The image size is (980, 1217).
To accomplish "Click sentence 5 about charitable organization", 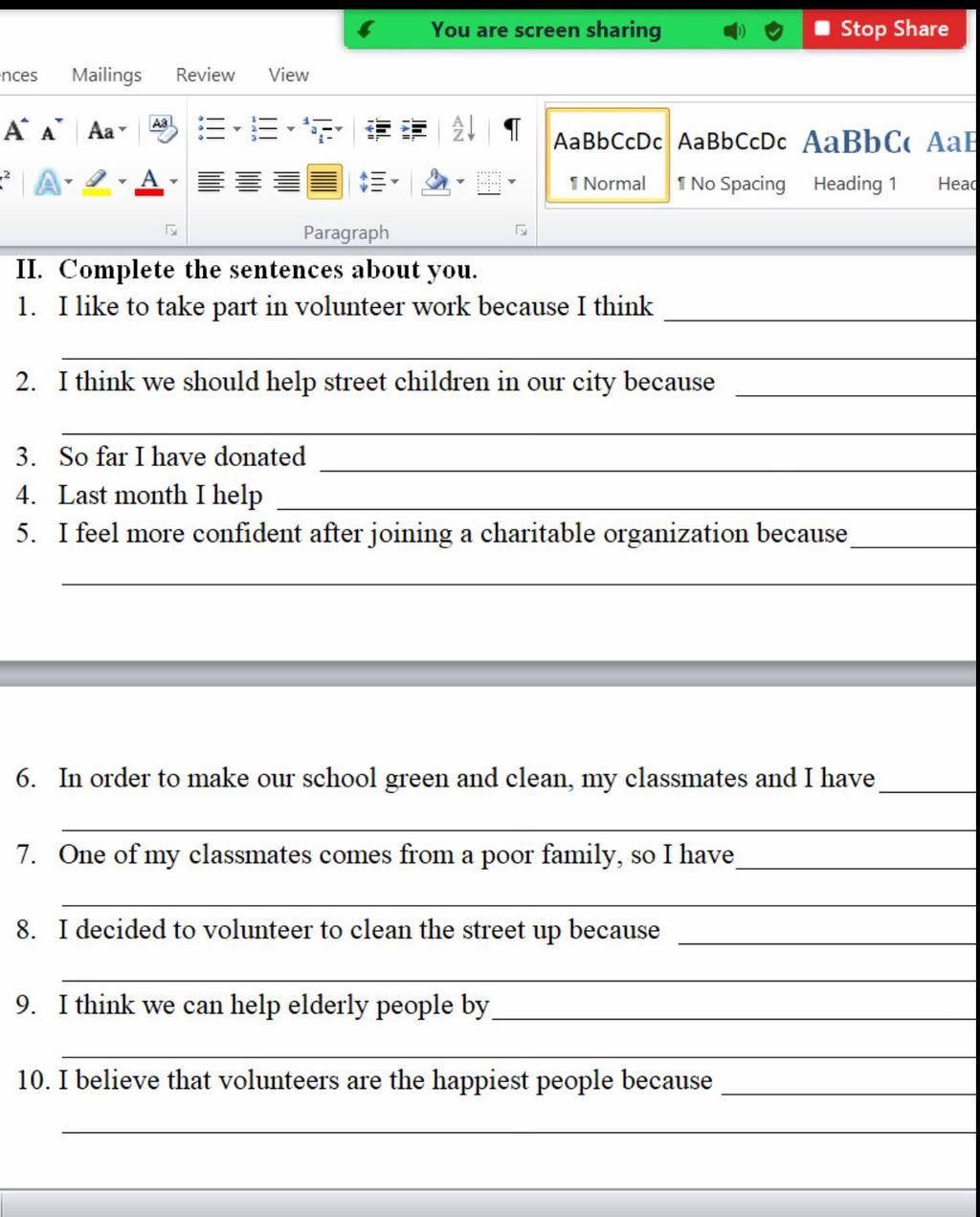I will (453, 533).
